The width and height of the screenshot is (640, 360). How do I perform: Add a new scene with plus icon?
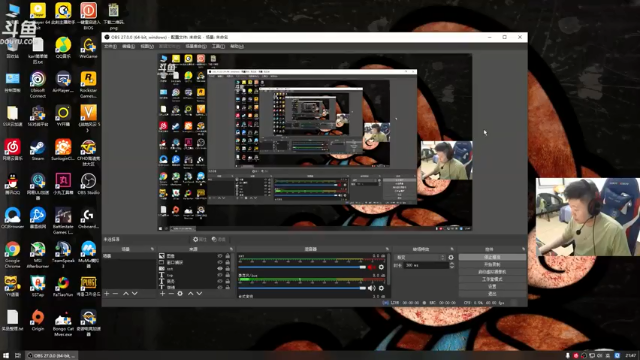click(107, 293)
